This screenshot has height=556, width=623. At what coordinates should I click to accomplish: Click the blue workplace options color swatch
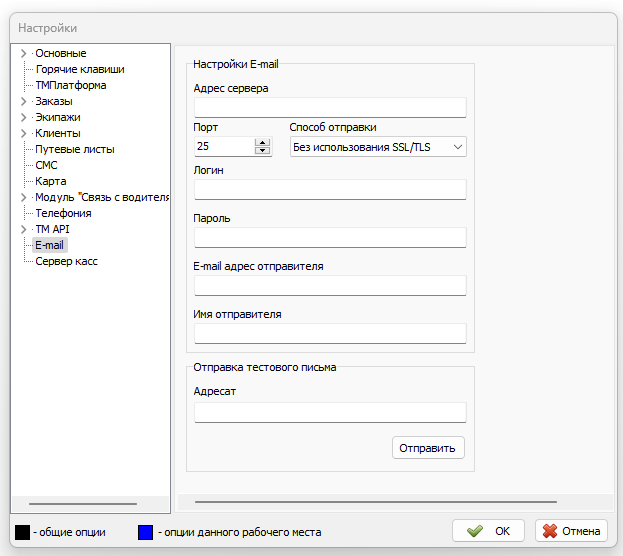[145, 532]
